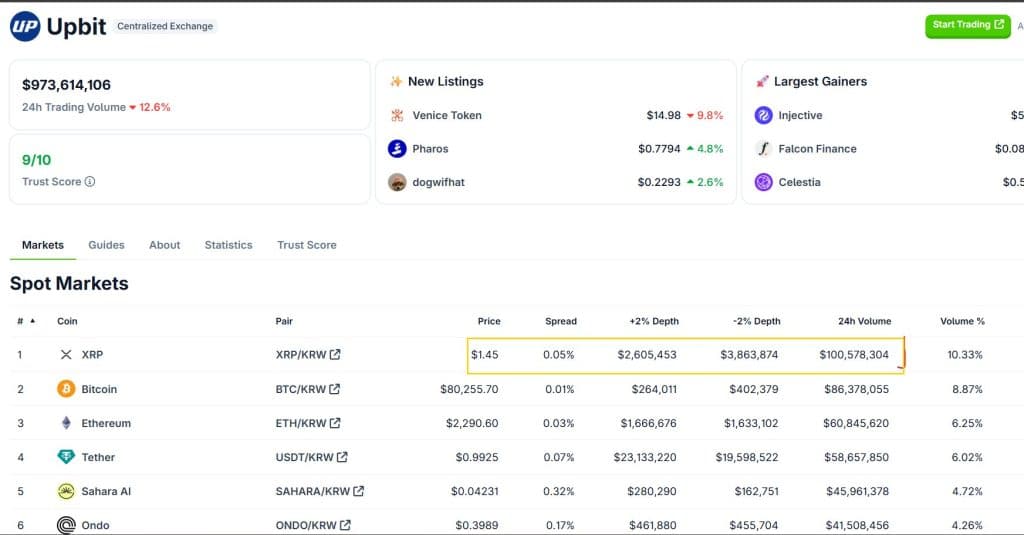Open ONDO/KRW external link icon
Image resolution: width=1024 pixels, height=535 pixels.
(345, 525)
